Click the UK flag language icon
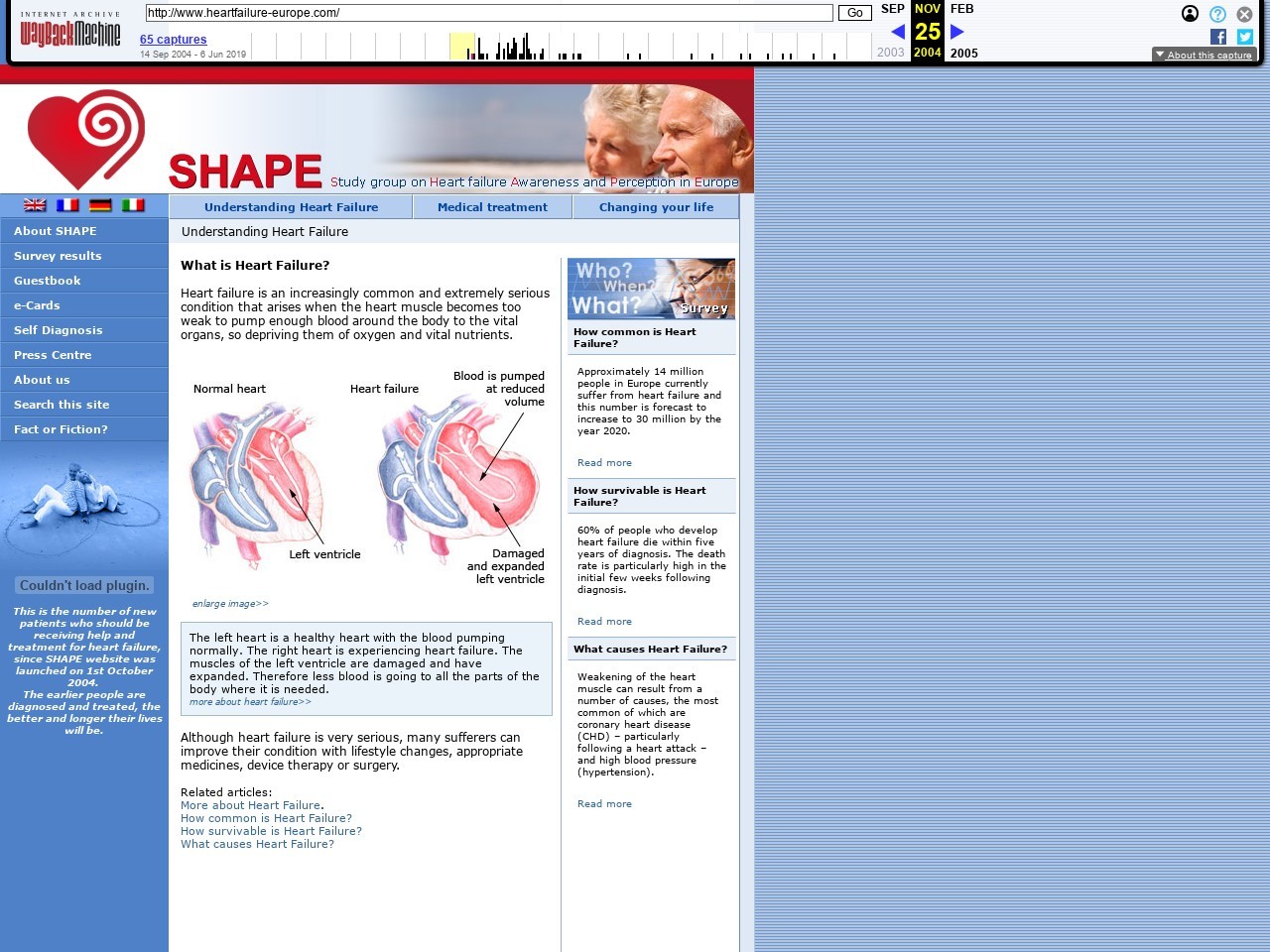This screenshot has width=1270, height=952. (35, 205)
